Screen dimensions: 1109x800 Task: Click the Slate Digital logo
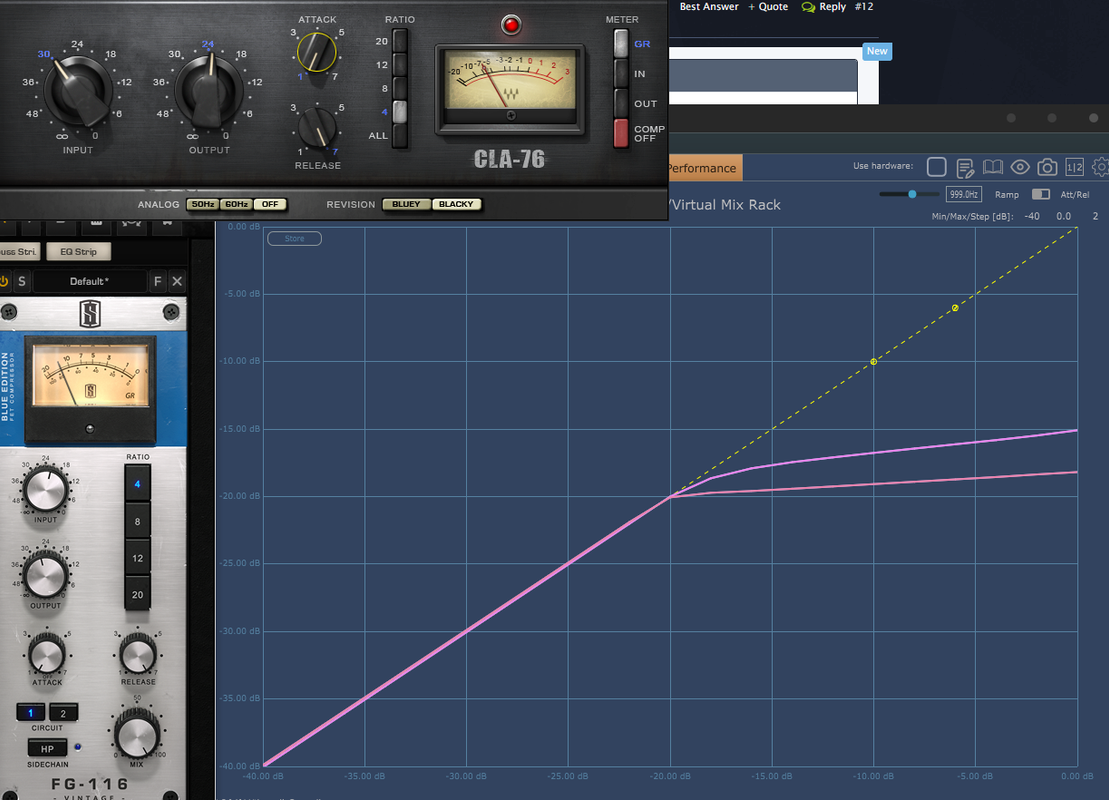(x=90, y=313)
